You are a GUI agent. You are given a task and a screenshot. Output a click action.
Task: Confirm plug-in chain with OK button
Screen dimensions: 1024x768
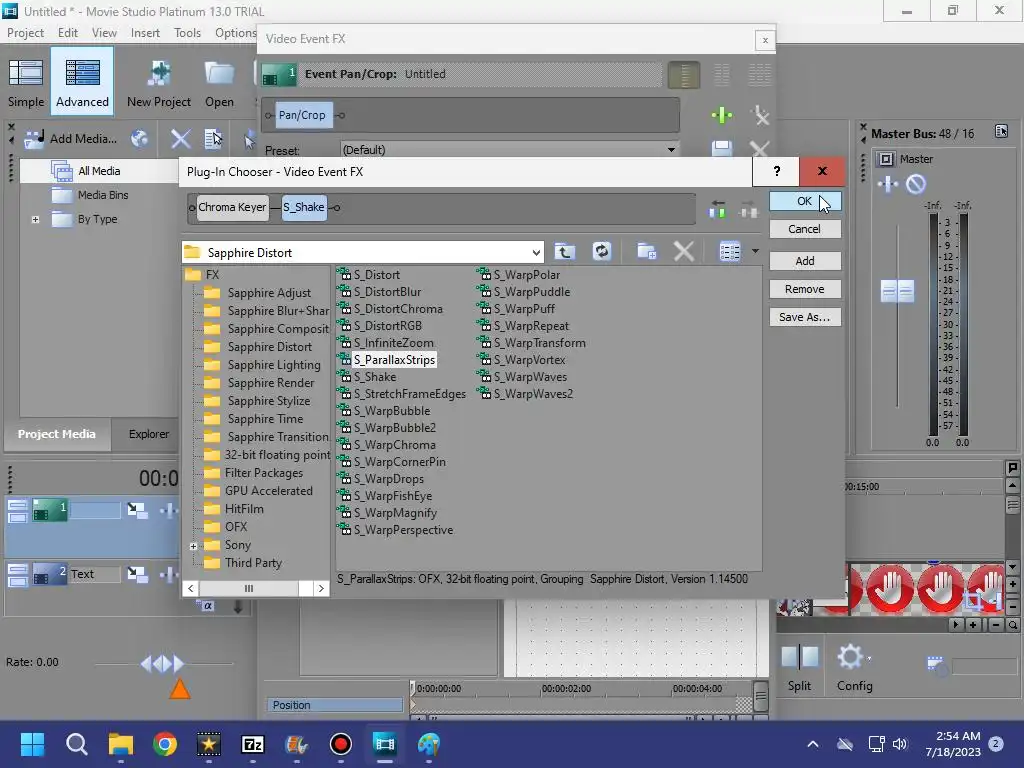[x=805, y=201]
